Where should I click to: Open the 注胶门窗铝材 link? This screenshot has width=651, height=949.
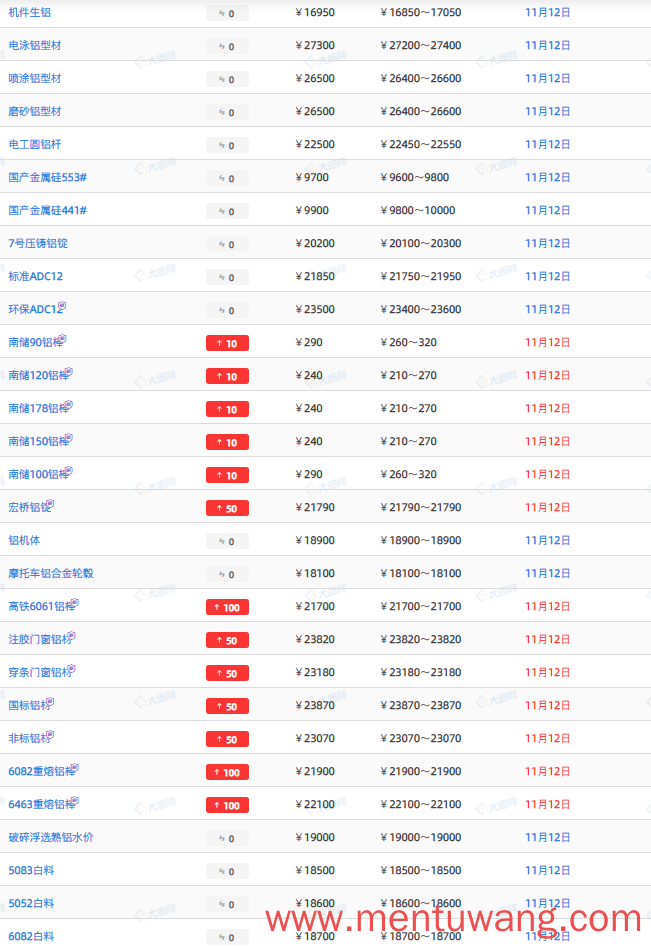[38, 639]
